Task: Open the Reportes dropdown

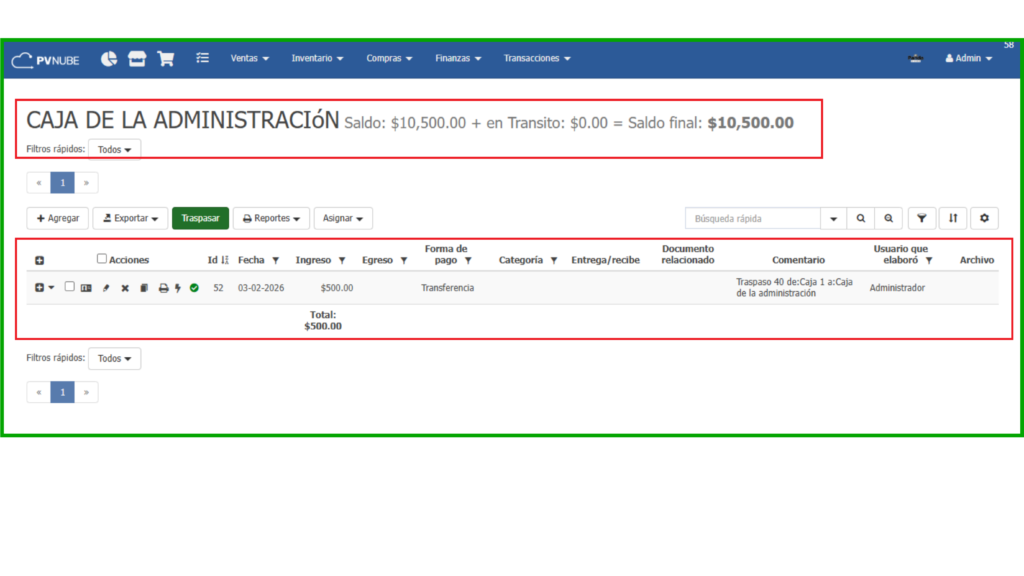Action: point(271,218)
